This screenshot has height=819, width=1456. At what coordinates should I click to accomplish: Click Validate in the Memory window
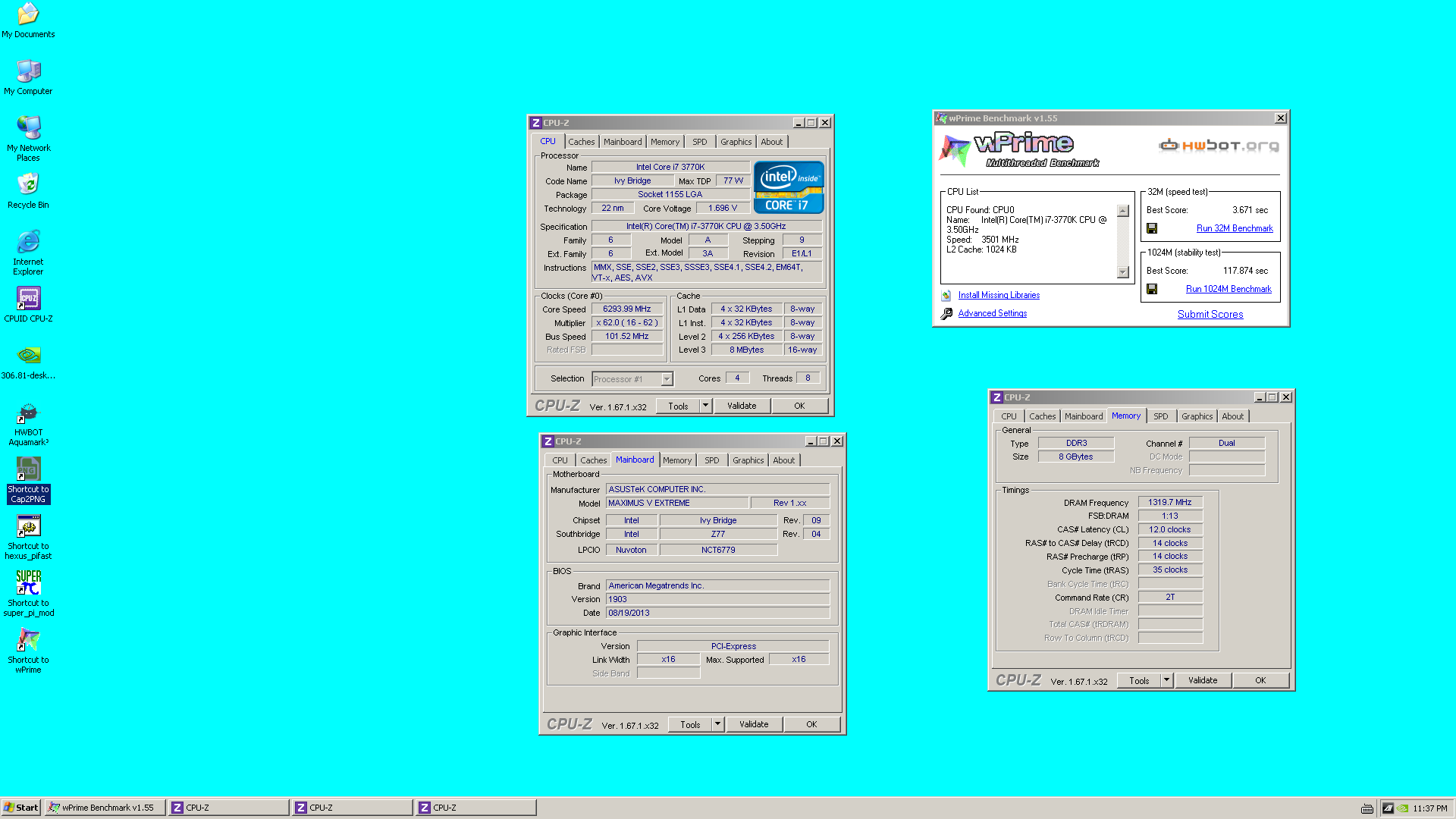pyautogui.click(x=1203, y=680)
